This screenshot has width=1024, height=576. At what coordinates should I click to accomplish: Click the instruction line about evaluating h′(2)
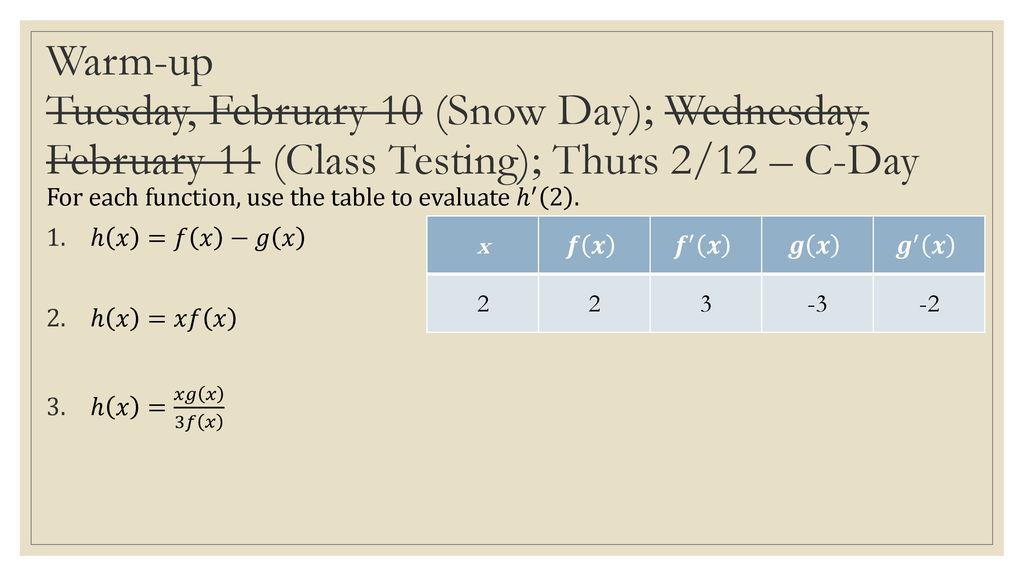pos(313,198)
